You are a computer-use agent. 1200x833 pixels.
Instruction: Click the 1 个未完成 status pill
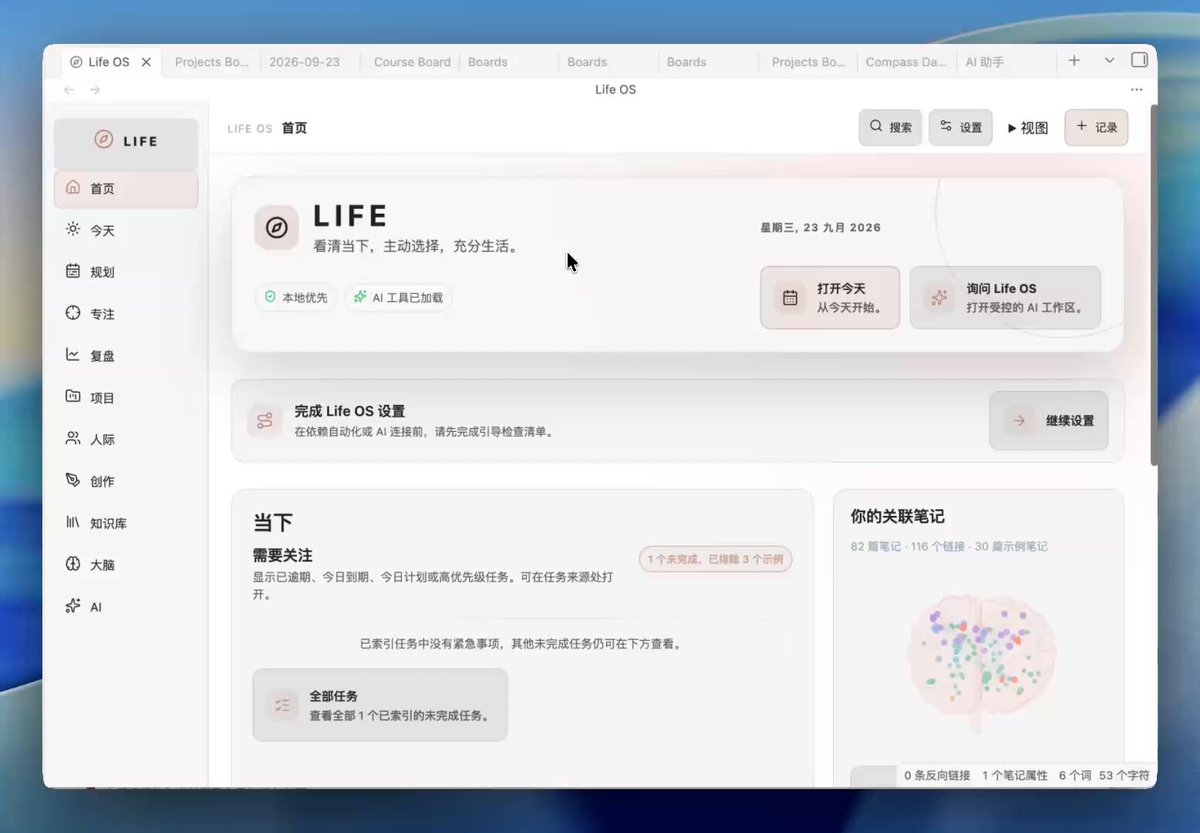tap(716, 559)
